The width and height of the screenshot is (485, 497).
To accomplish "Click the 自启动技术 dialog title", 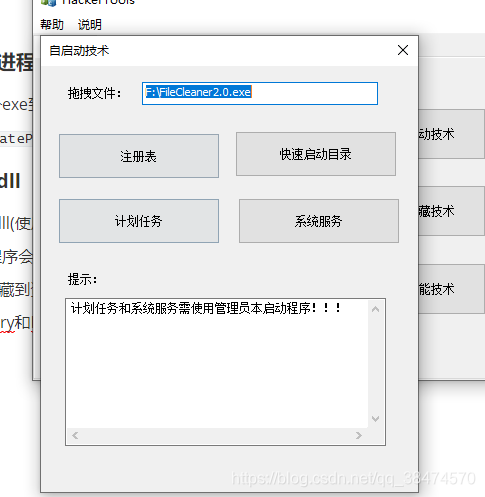I will click(x=79, y=51).
